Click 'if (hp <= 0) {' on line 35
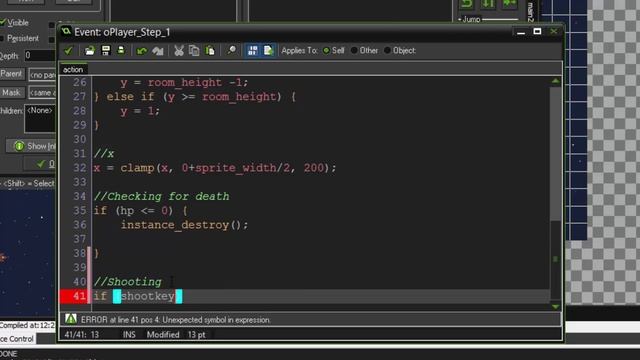 coord(141,211)
